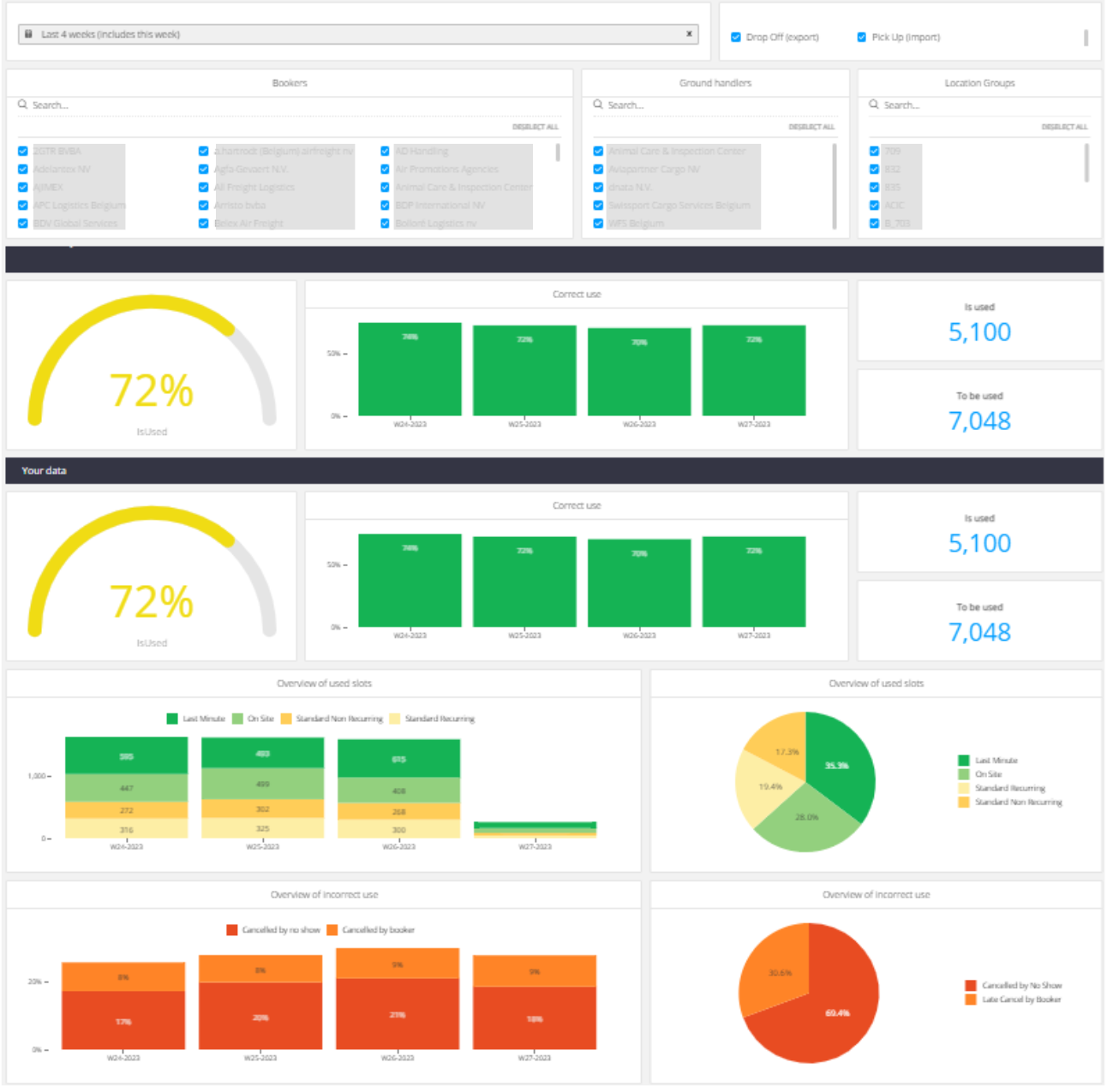This screenshot has width=1107, height=1092.
Task: Focus the Bookers search field
Action: (x=290, y=105)
